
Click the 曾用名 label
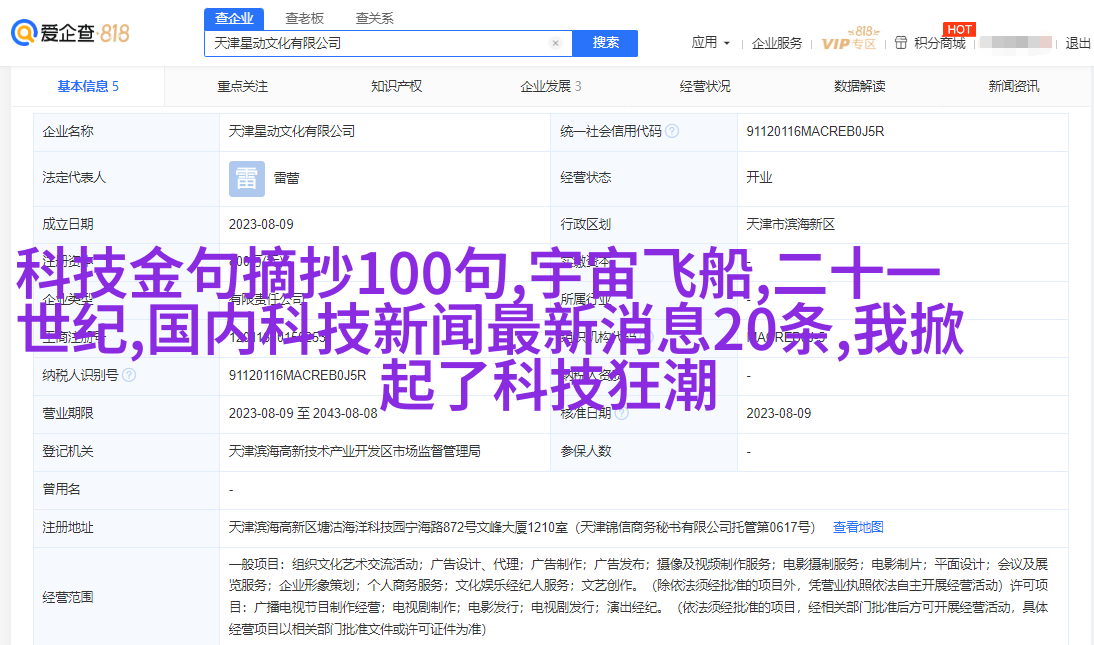(x=61, y=489)
